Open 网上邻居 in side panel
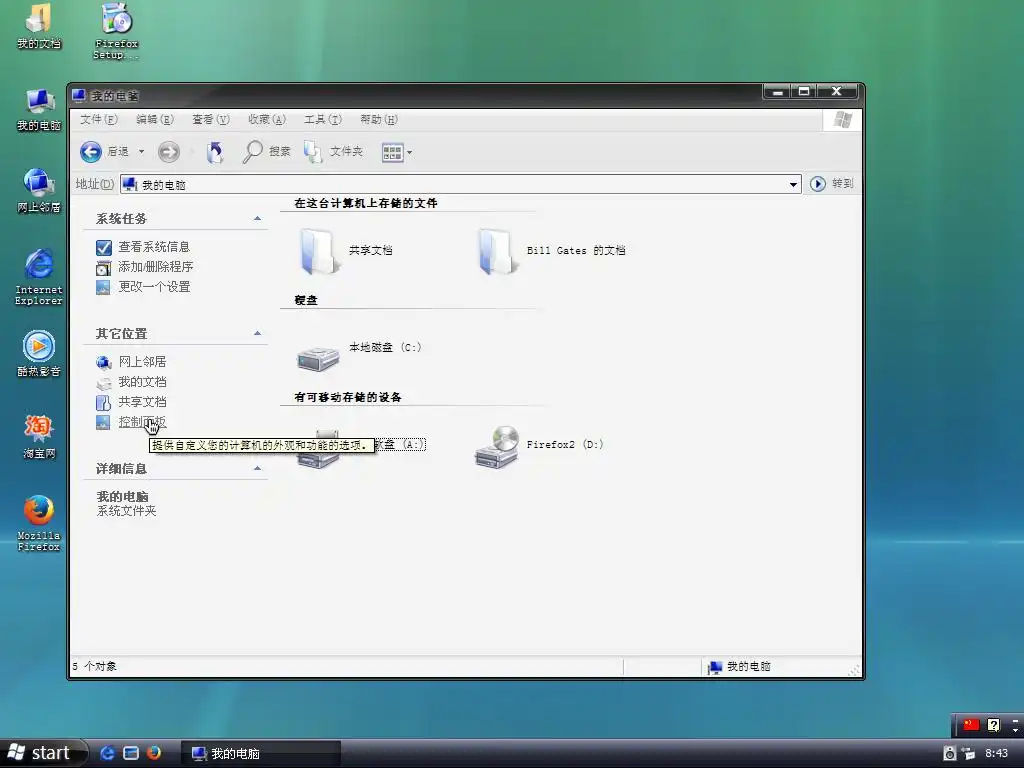 click(x=142, y=362)
